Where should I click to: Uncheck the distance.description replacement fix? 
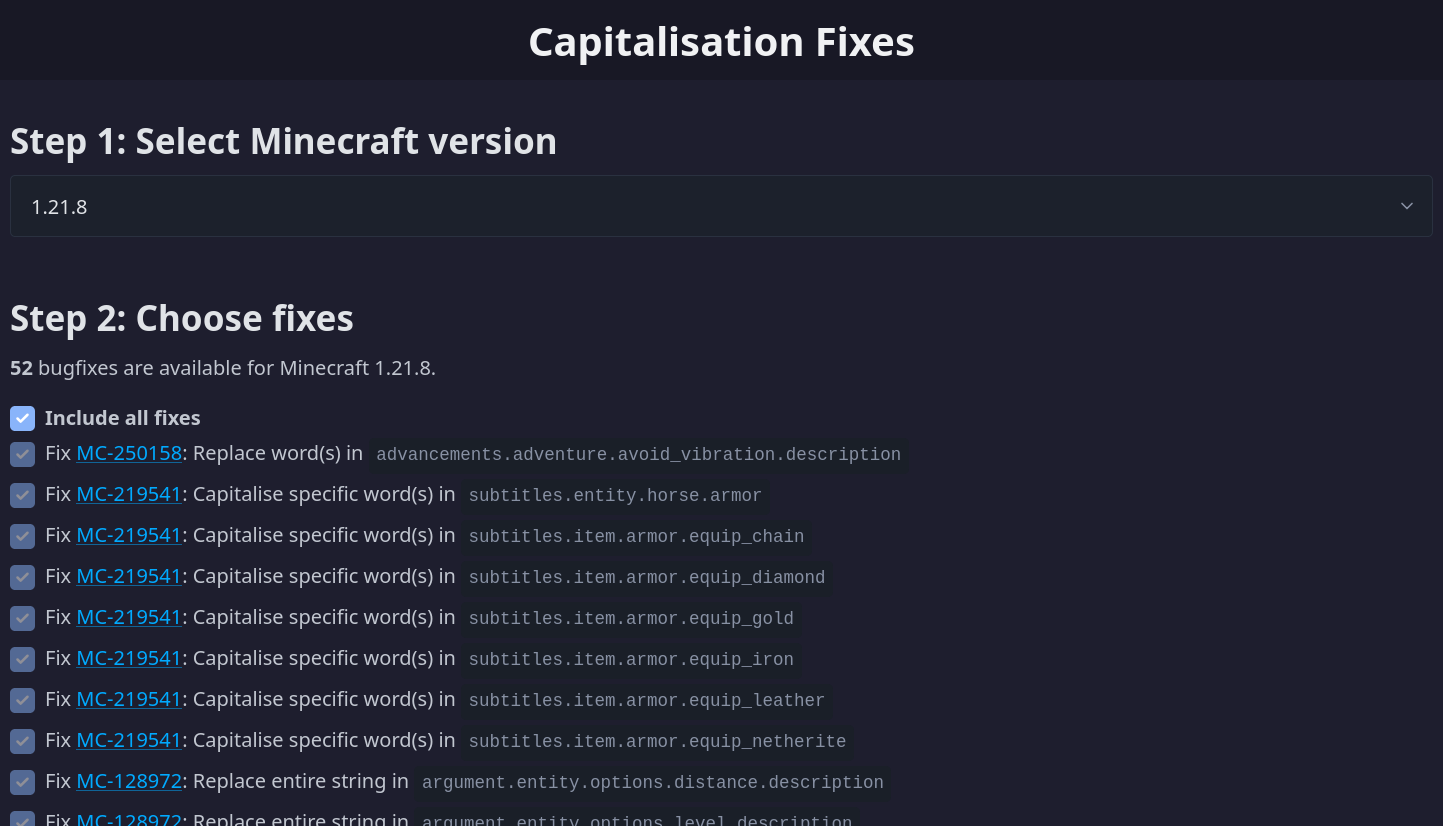click(x=22, y=782)
